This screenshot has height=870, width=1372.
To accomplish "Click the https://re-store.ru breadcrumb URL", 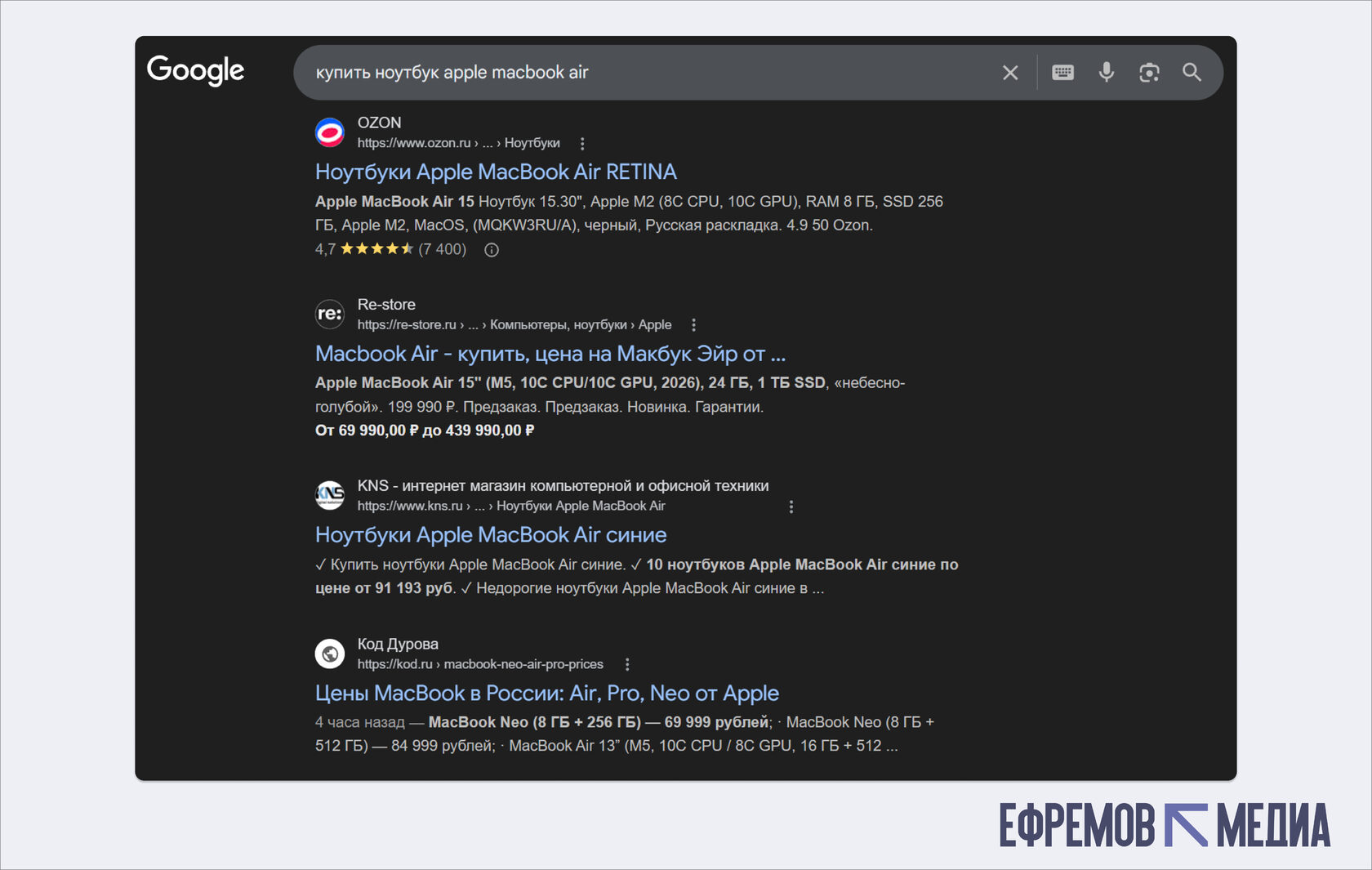I will click(x=514, y=324).
